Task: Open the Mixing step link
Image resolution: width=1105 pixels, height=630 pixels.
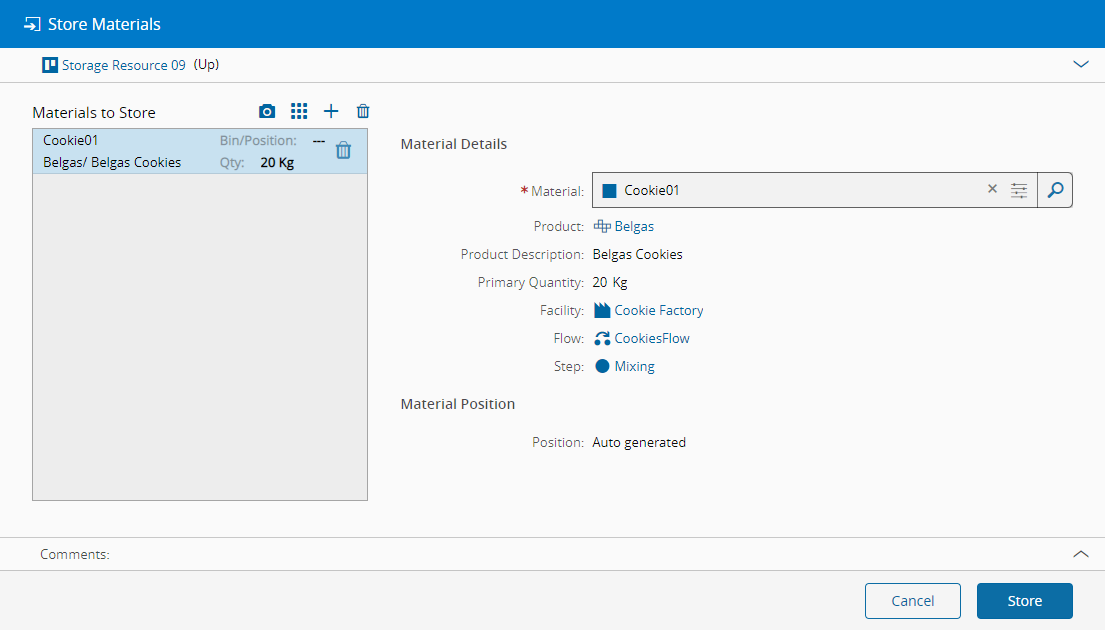Action: pyautogui.click(x=634, y=366)
